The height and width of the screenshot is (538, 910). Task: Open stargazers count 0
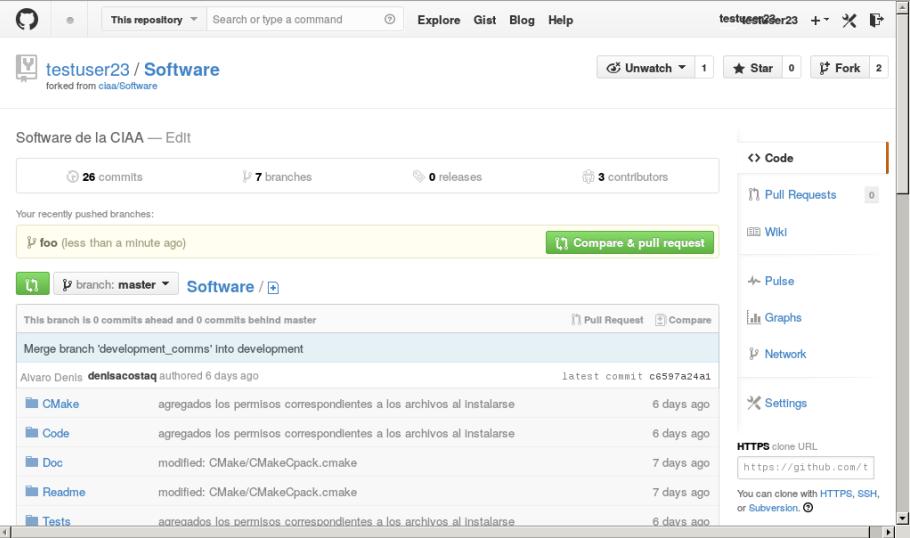pos(791,68)
